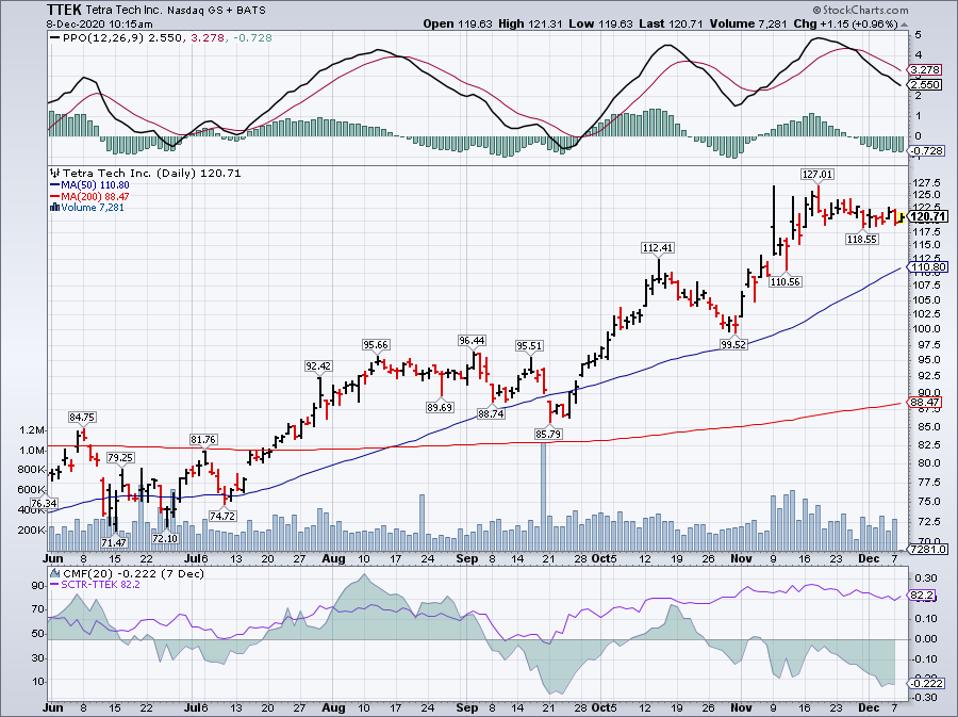Click the 800K volume axis label

click(x=31, y=470)
